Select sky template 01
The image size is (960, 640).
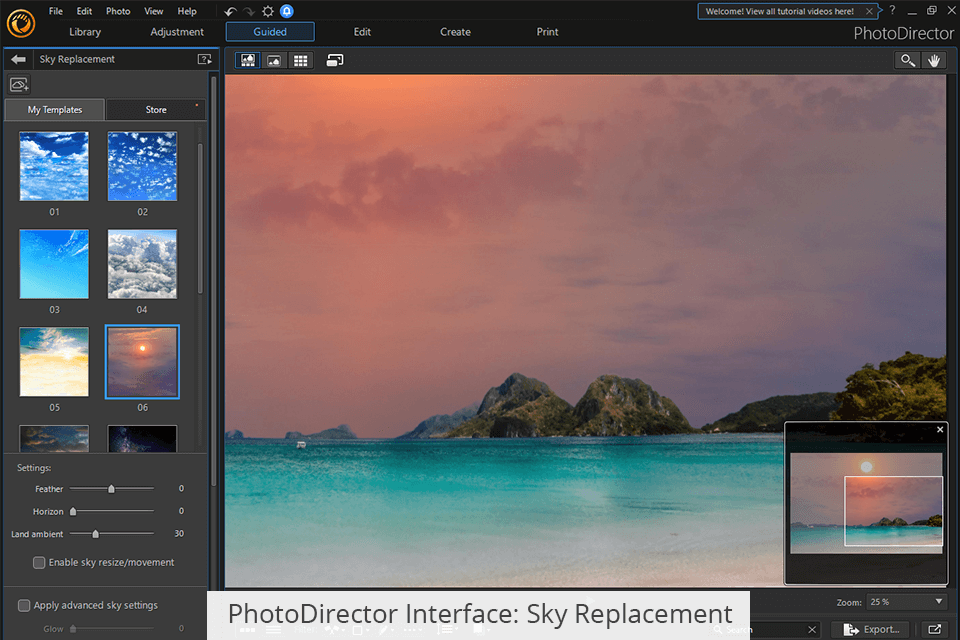[54, 166]
